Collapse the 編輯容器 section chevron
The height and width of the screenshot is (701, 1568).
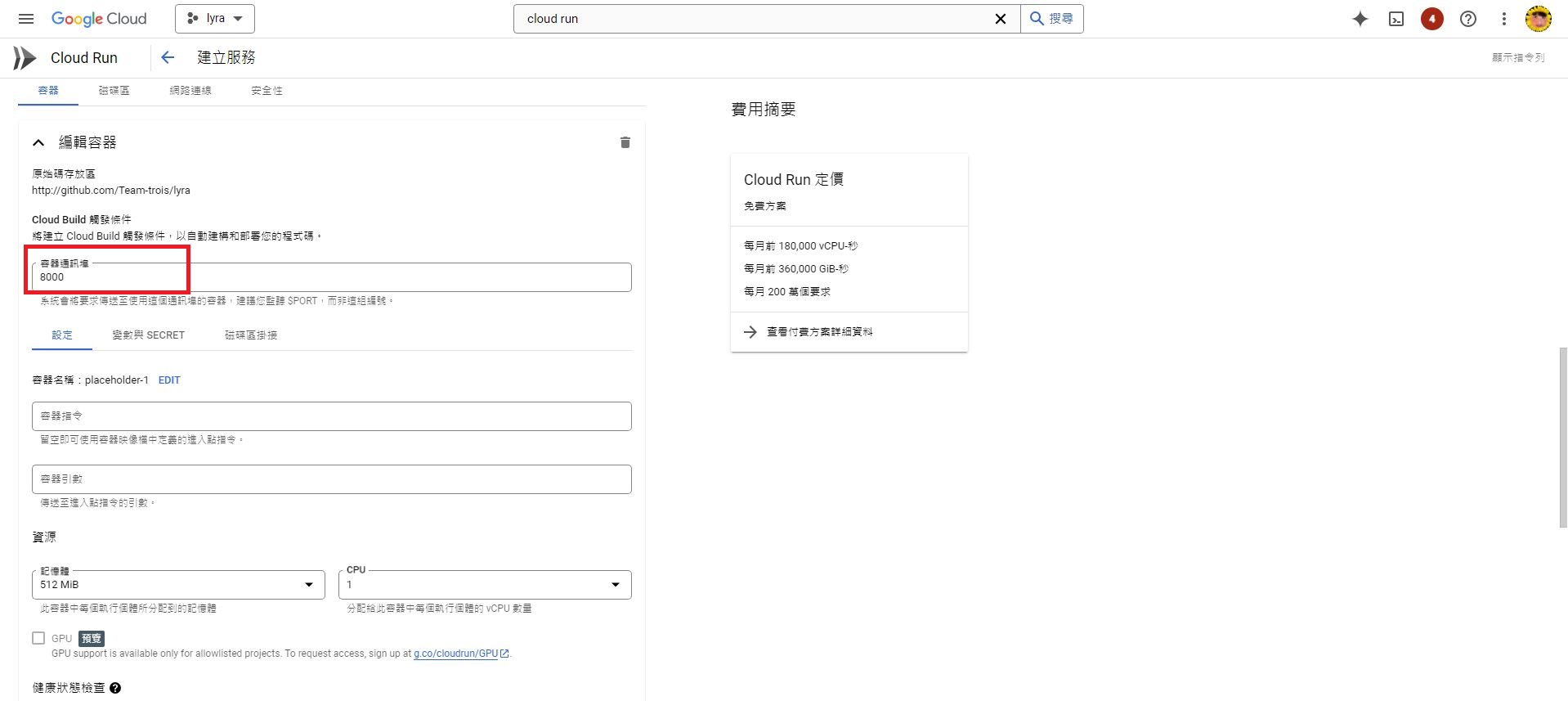[38, 142]
